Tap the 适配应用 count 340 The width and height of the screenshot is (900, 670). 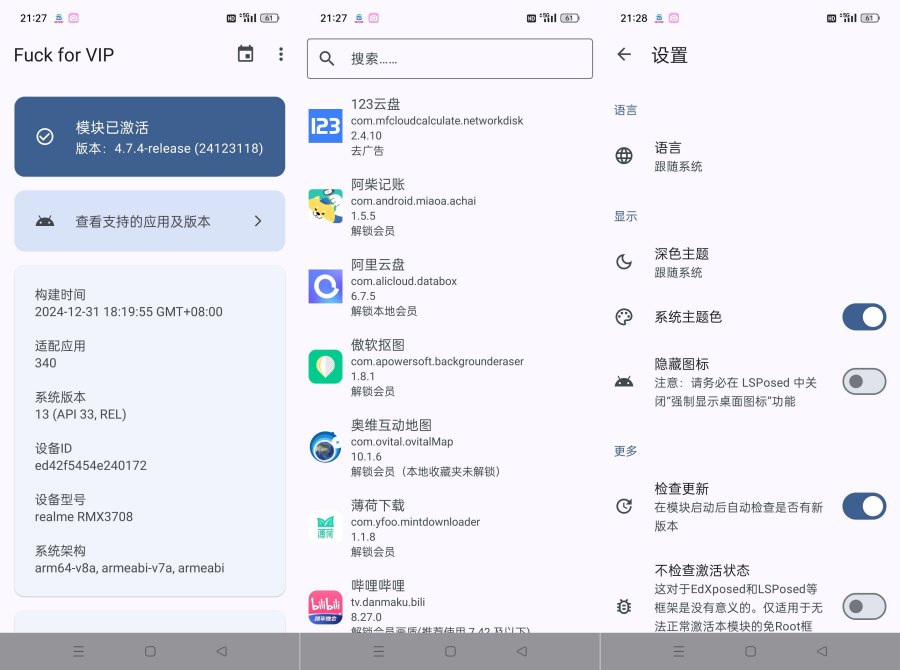[x=45, y=363]
